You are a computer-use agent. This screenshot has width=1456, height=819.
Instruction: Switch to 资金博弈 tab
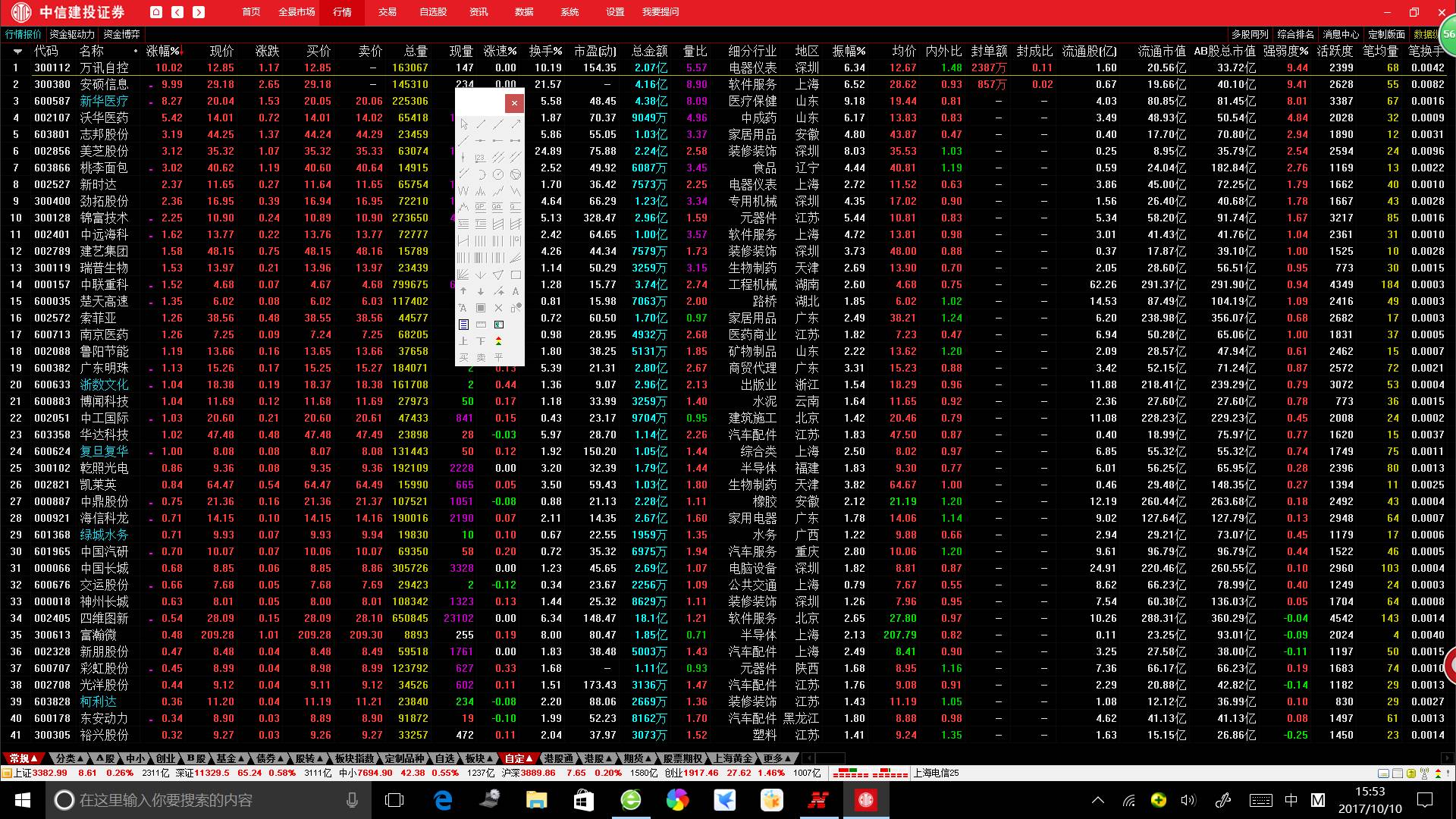click(122, 34)
